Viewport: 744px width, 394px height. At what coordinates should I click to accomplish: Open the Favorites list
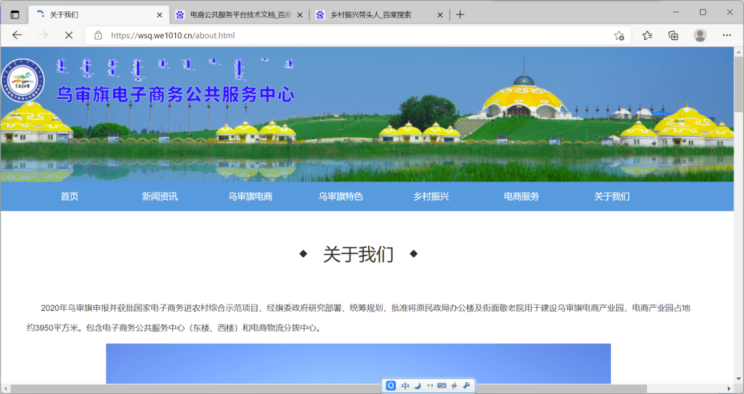647,35
